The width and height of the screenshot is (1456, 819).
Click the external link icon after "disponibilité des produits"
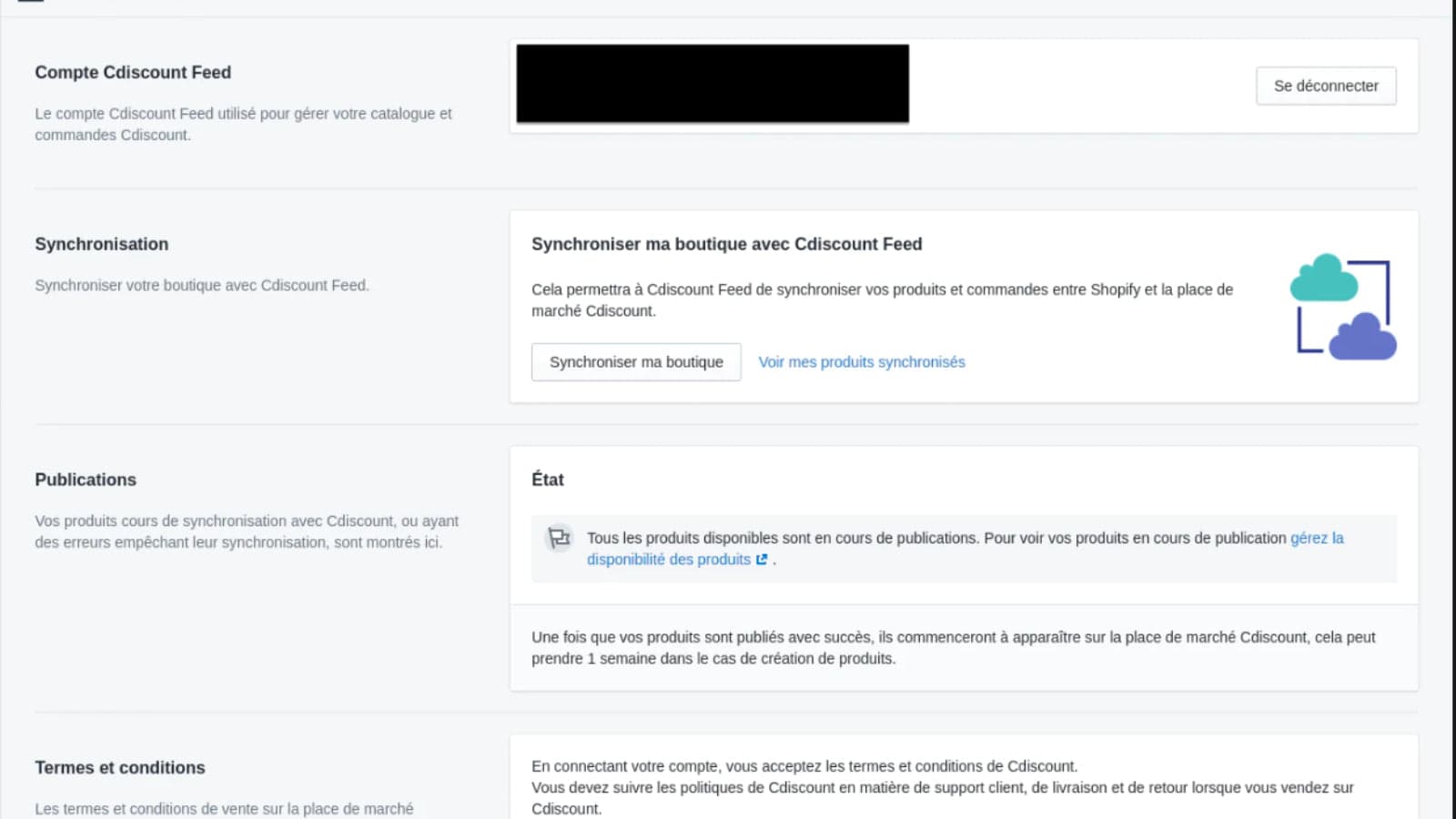[762, 560]
